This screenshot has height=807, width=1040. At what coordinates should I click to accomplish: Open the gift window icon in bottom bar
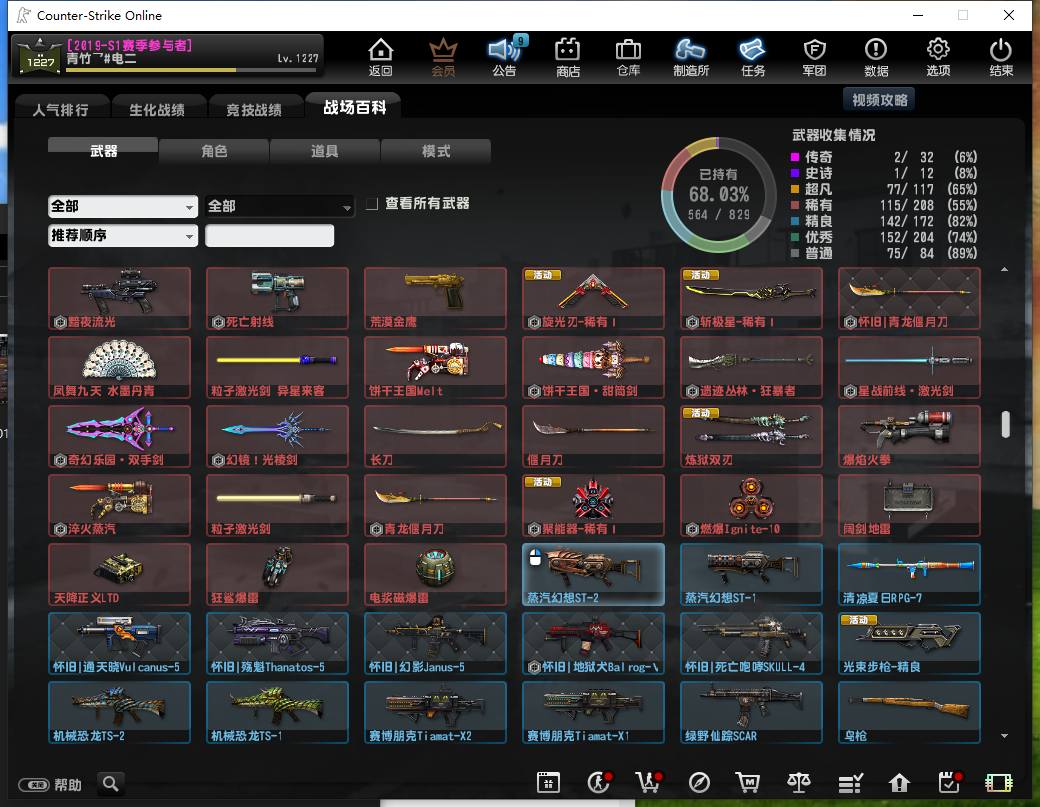tap(549, 783)
